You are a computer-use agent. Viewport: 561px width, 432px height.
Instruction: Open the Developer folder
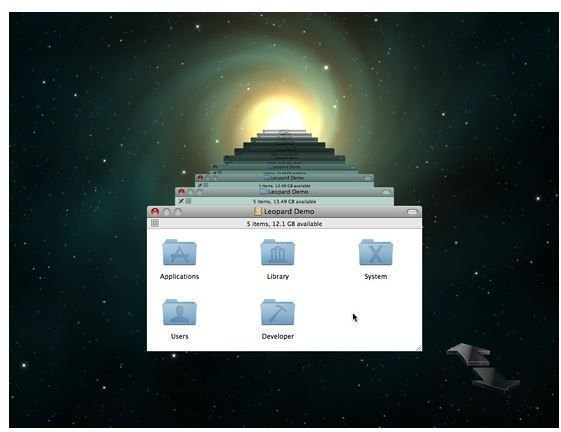[278, 312]
